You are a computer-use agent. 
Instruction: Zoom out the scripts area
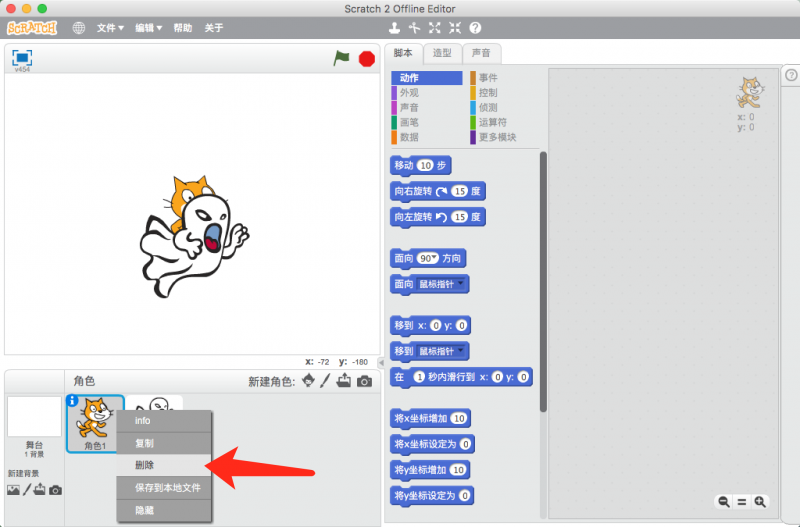(x=723, y=502)
